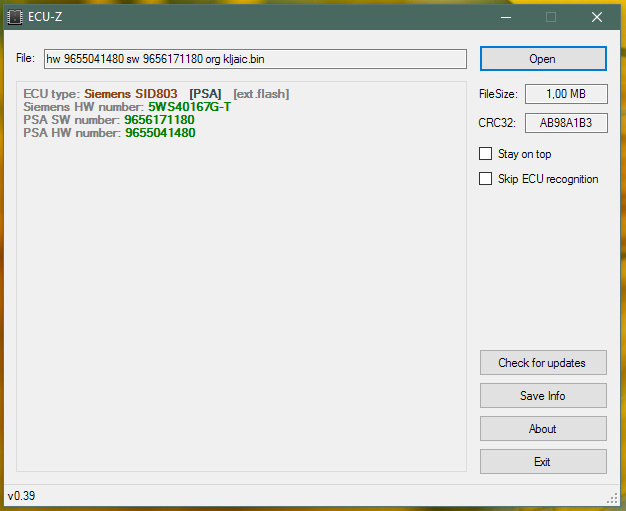Click the [PSA] manufacturer tag
The width and height of the screenshot is (626, 511).
click(x=205, y=94)
